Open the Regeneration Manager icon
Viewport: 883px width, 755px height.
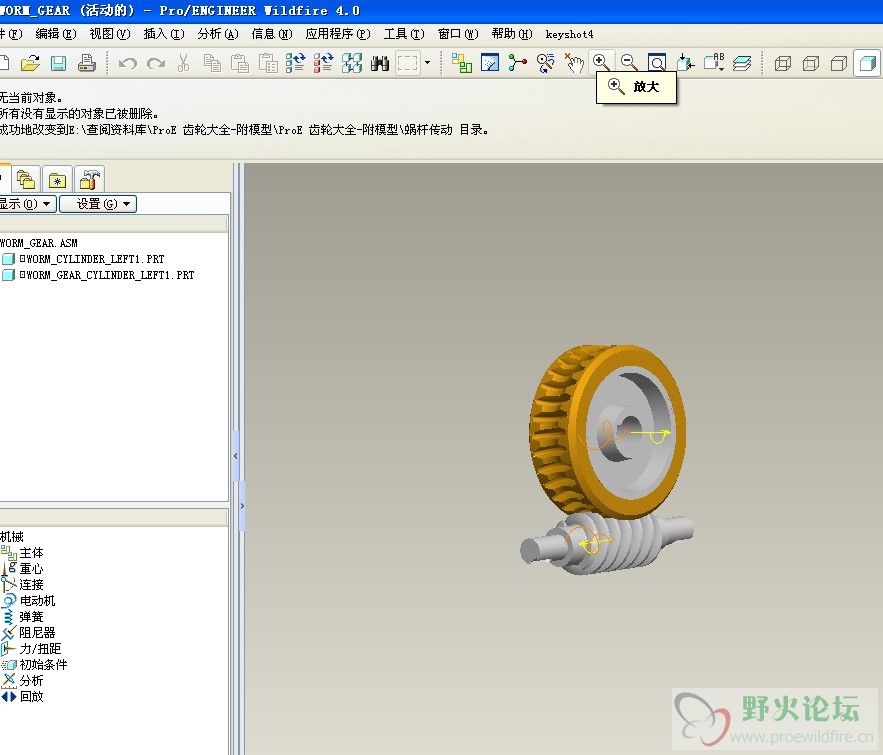click(x=324, y=63)
